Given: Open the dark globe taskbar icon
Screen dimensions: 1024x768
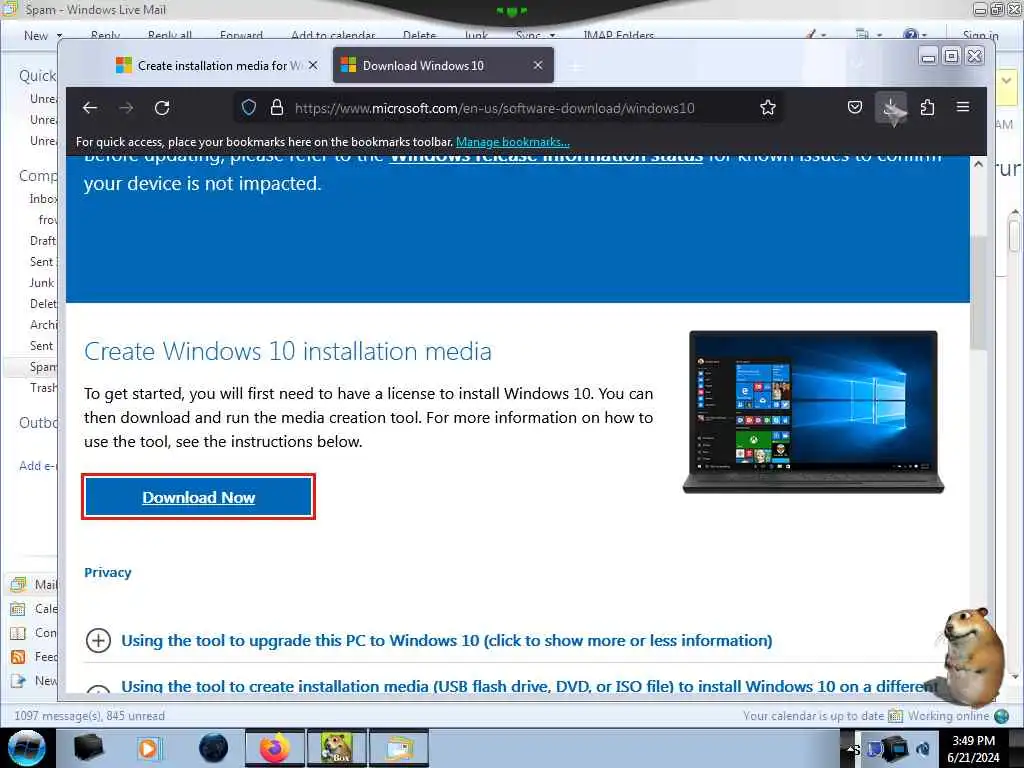Looking at the screenshot, I should click(214, 748).
